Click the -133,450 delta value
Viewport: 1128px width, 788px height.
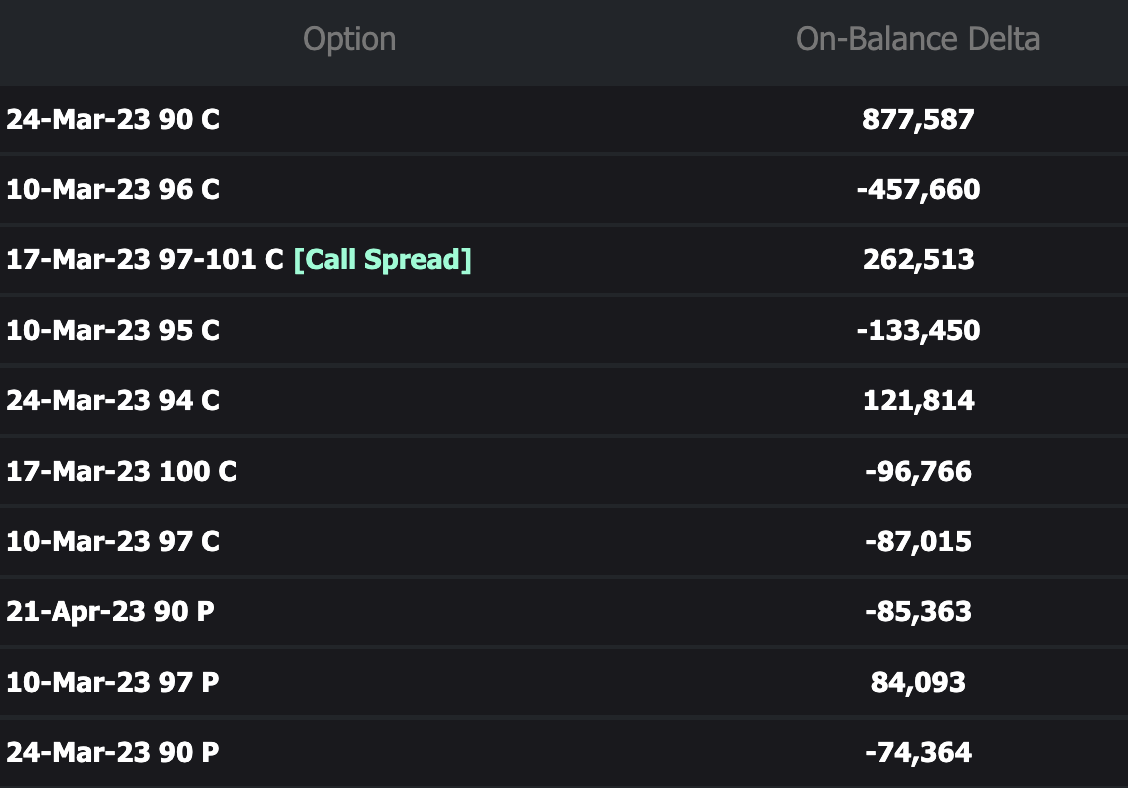tap(918, 330)
